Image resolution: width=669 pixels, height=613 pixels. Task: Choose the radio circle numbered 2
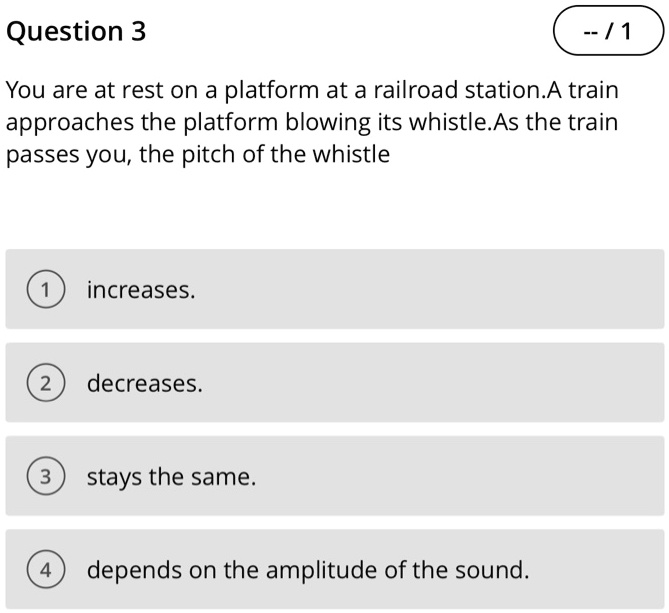coord(45,384)
